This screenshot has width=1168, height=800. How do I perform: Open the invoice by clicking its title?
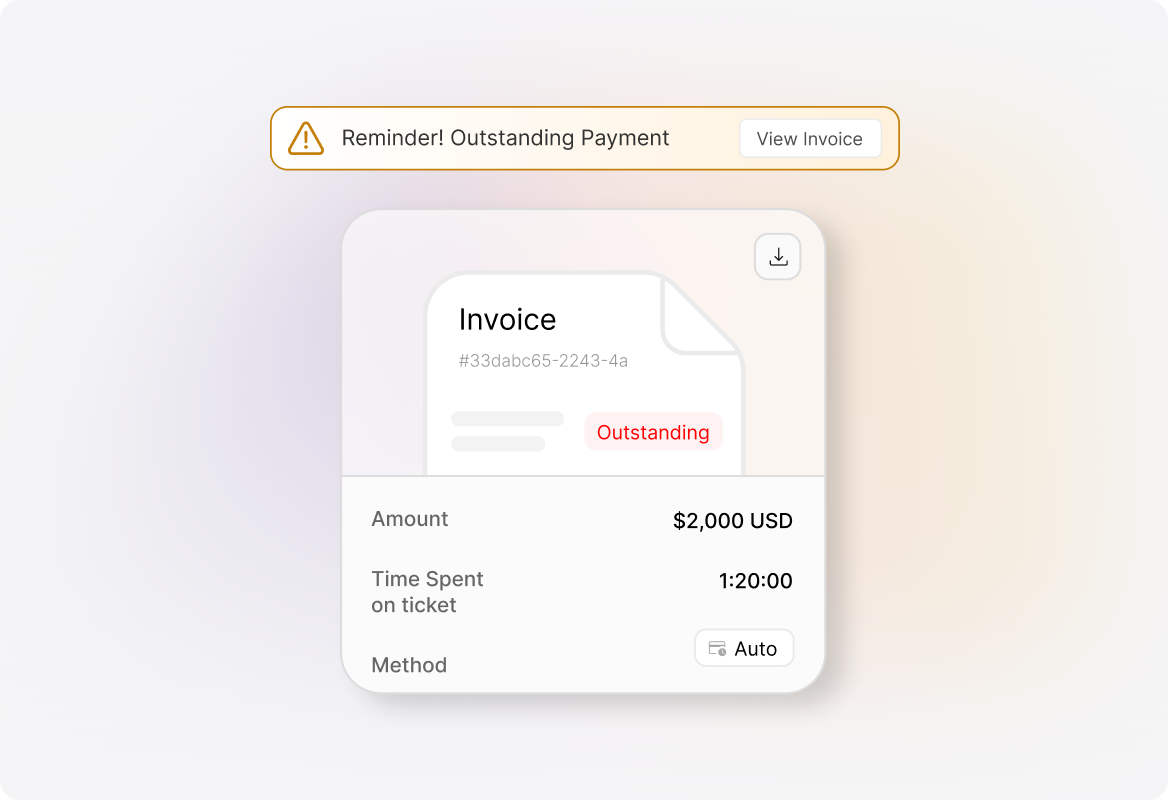[x=507, y=319]
